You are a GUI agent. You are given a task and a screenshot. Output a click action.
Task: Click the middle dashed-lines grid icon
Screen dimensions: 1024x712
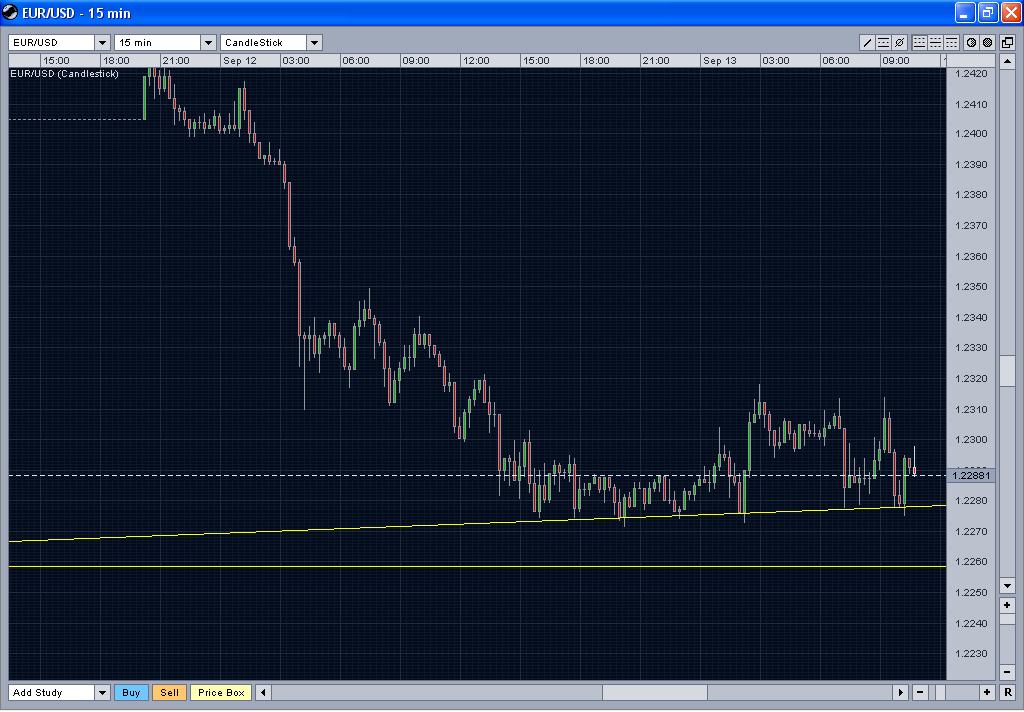pyautogui.click(x=936, y=42)
